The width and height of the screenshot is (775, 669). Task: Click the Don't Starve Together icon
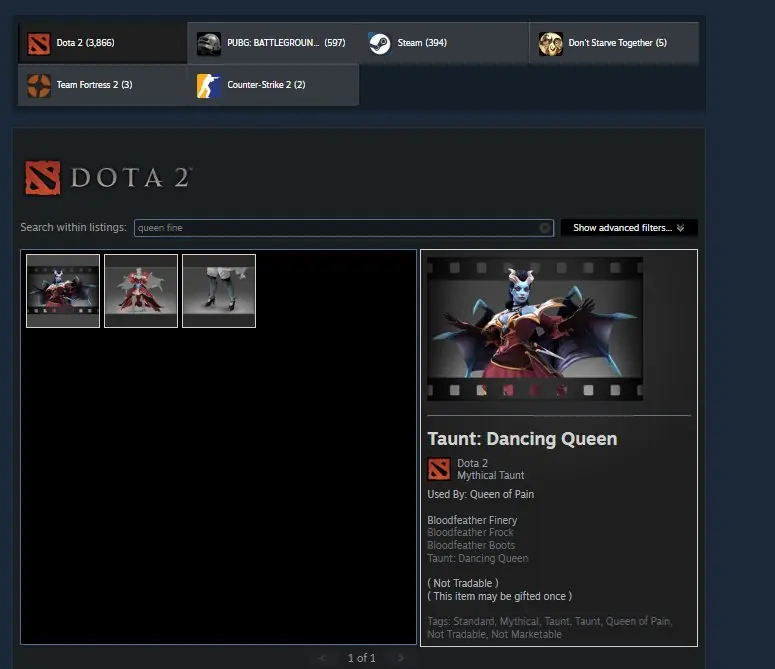point(550,43)
